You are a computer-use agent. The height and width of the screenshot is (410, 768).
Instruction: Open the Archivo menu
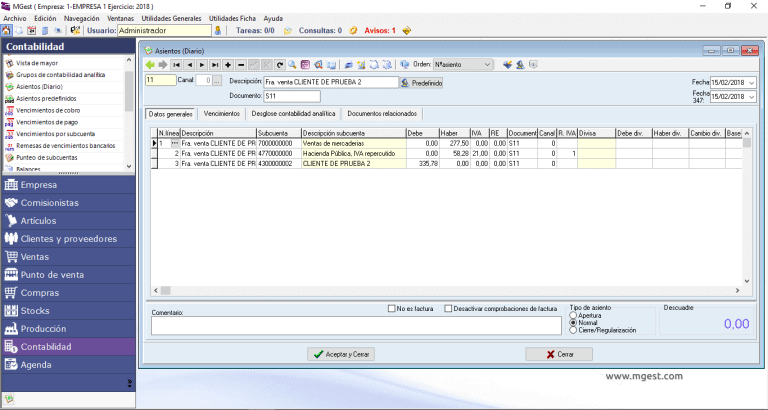[x=15, y=19]
